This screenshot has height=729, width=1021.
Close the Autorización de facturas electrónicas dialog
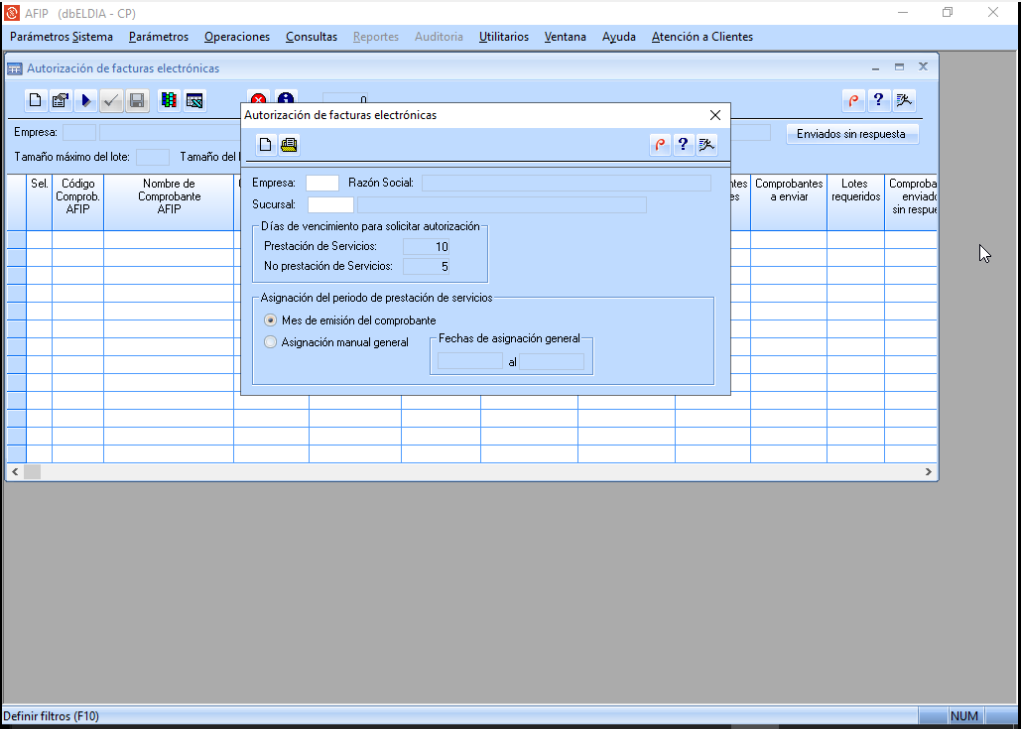715,115
